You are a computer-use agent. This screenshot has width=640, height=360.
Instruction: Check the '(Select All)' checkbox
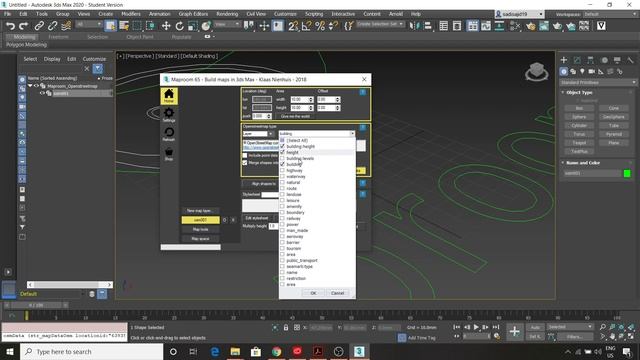click(282, 140)
